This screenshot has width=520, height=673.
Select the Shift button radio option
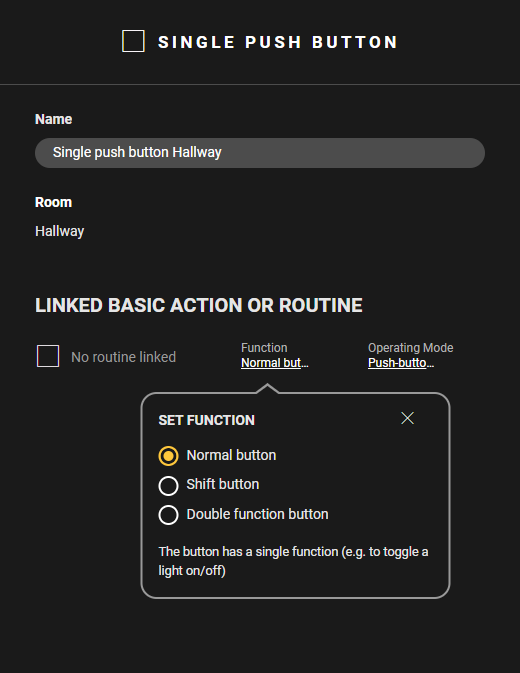(x=168, y=486)
